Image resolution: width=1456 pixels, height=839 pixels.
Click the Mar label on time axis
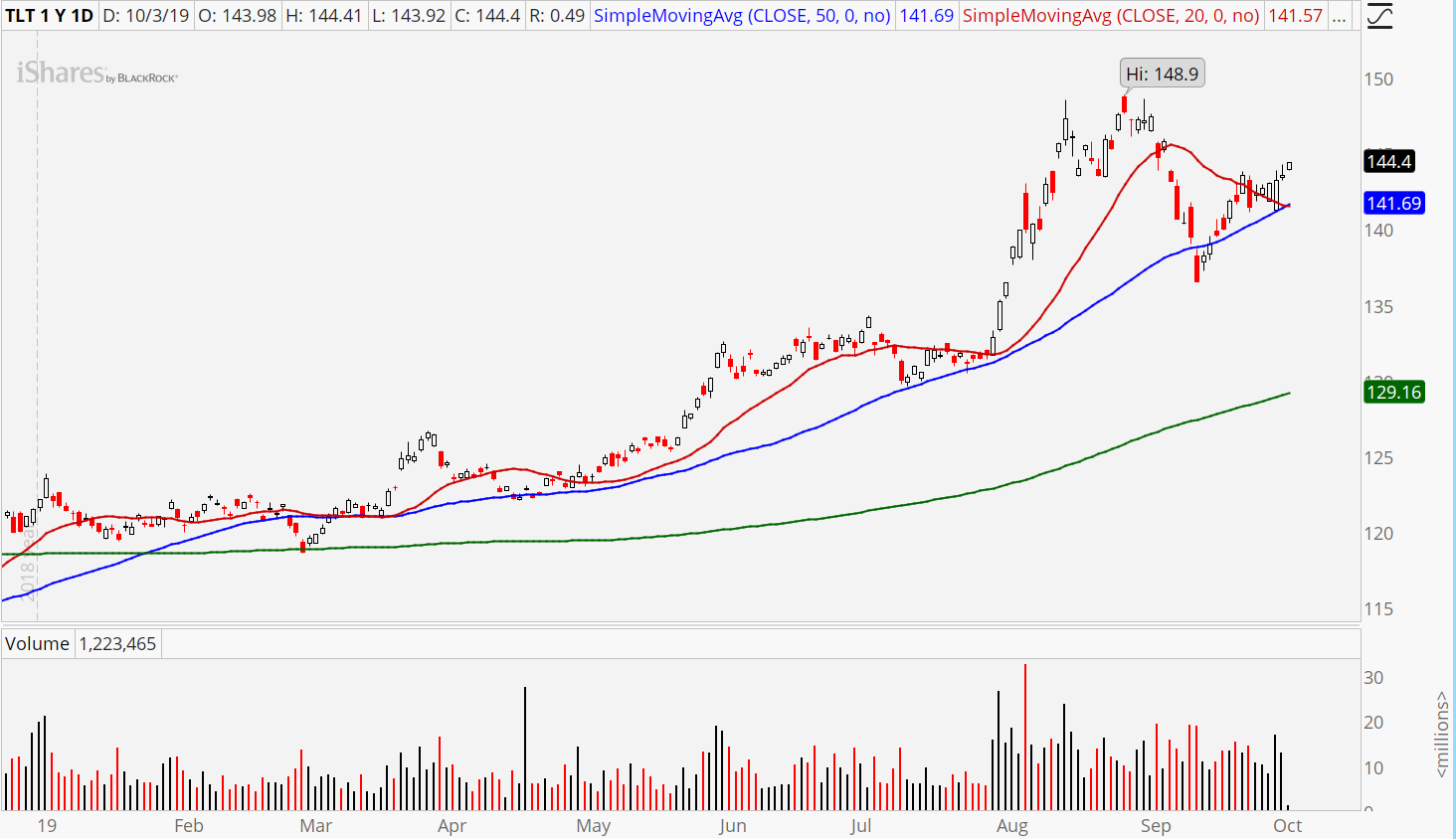pos(316,826)
